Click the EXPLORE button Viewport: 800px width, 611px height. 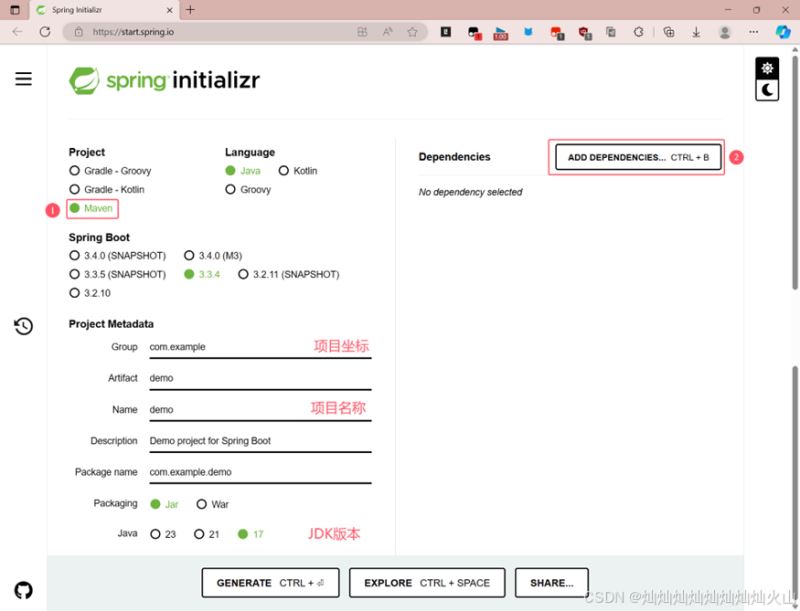pos(427,583)
